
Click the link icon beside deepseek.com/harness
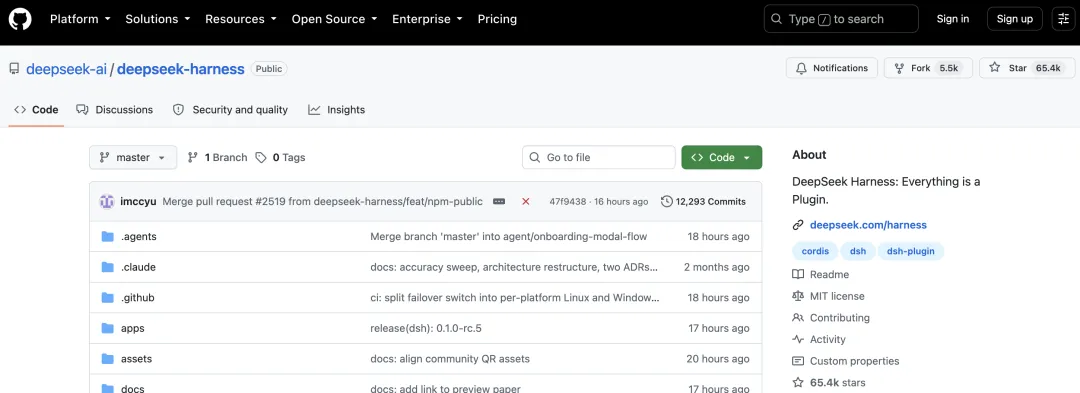[x=798, y=225]
